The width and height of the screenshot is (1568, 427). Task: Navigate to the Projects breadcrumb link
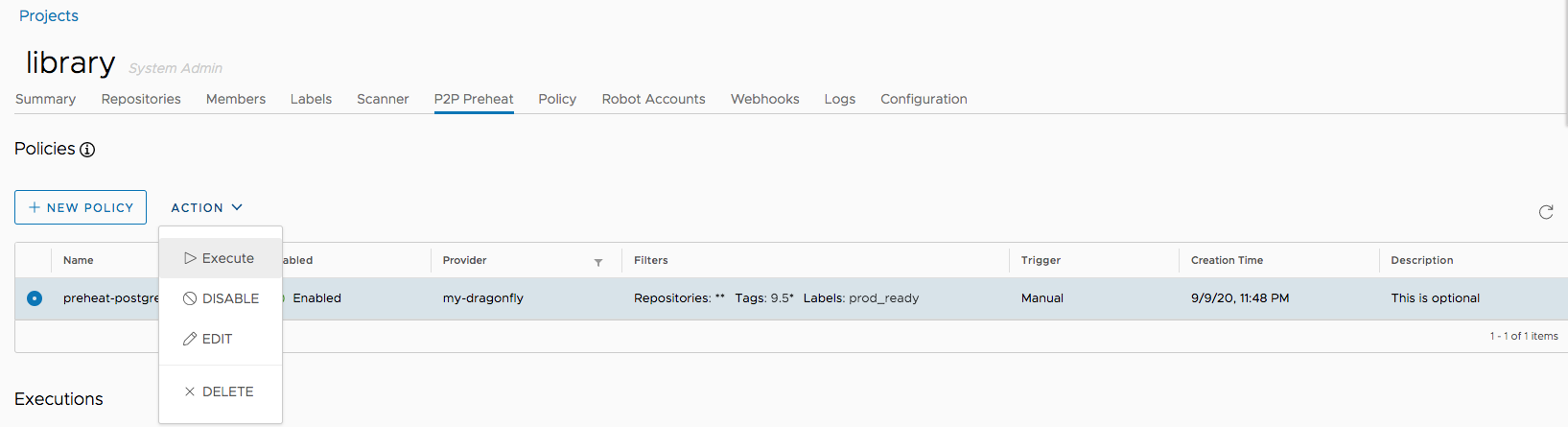(x=49, y=15)
